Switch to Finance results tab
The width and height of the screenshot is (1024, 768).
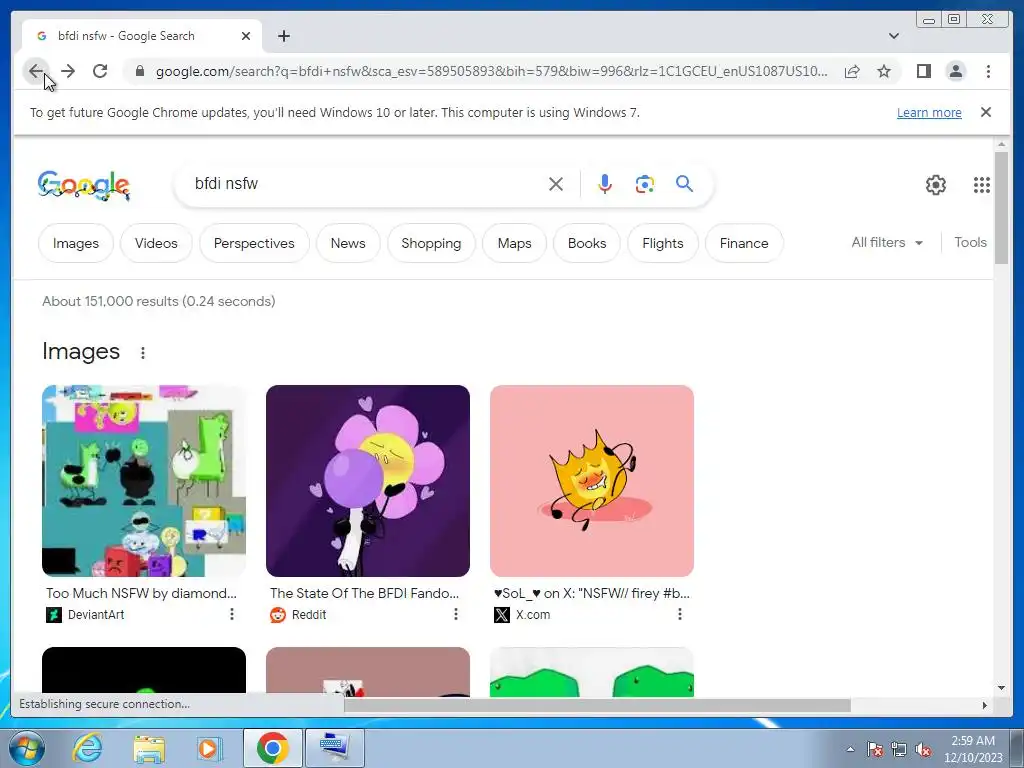pyautogui.click(x=744, y=243)
